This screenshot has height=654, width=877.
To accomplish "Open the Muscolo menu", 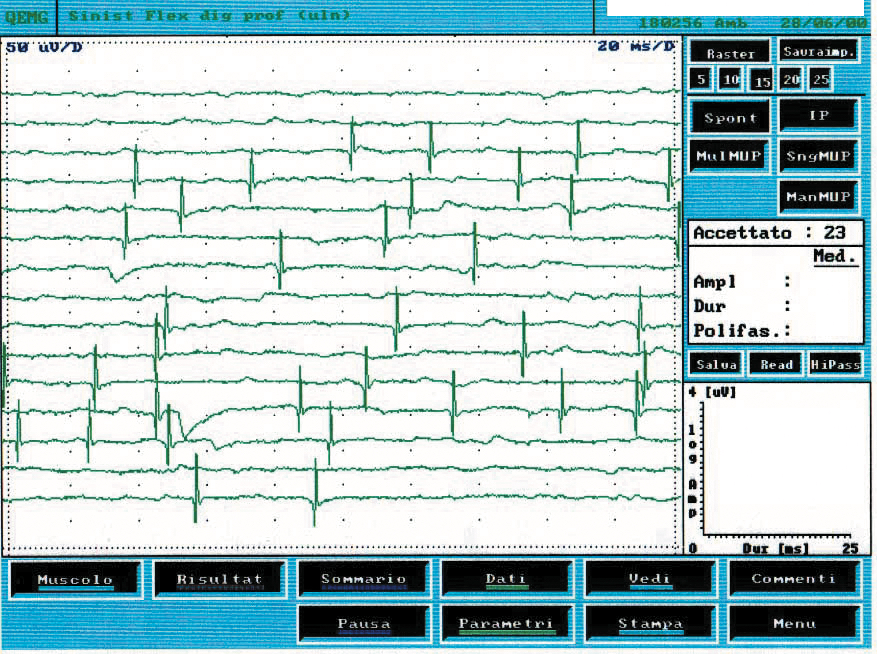I will click(75, 580).
